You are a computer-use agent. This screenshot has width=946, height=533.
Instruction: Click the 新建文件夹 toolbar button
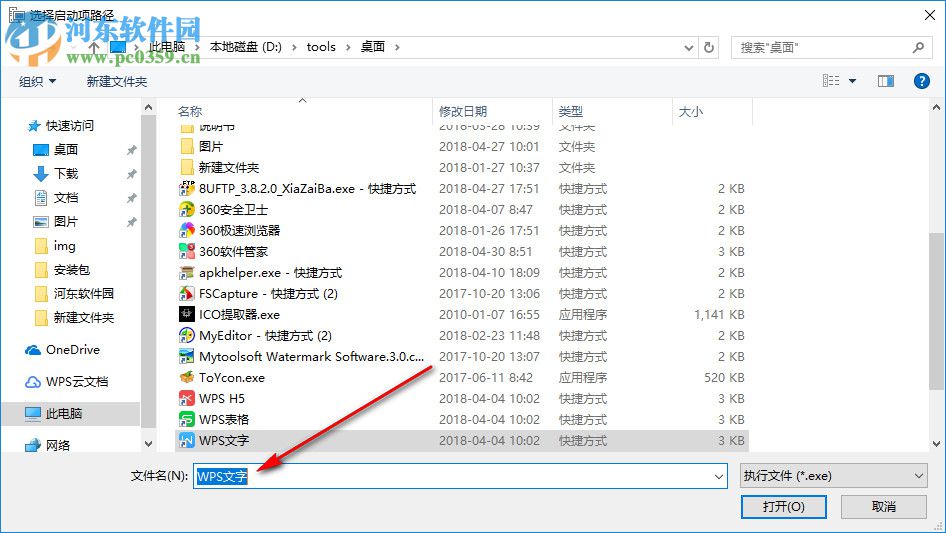coord(117,81)
